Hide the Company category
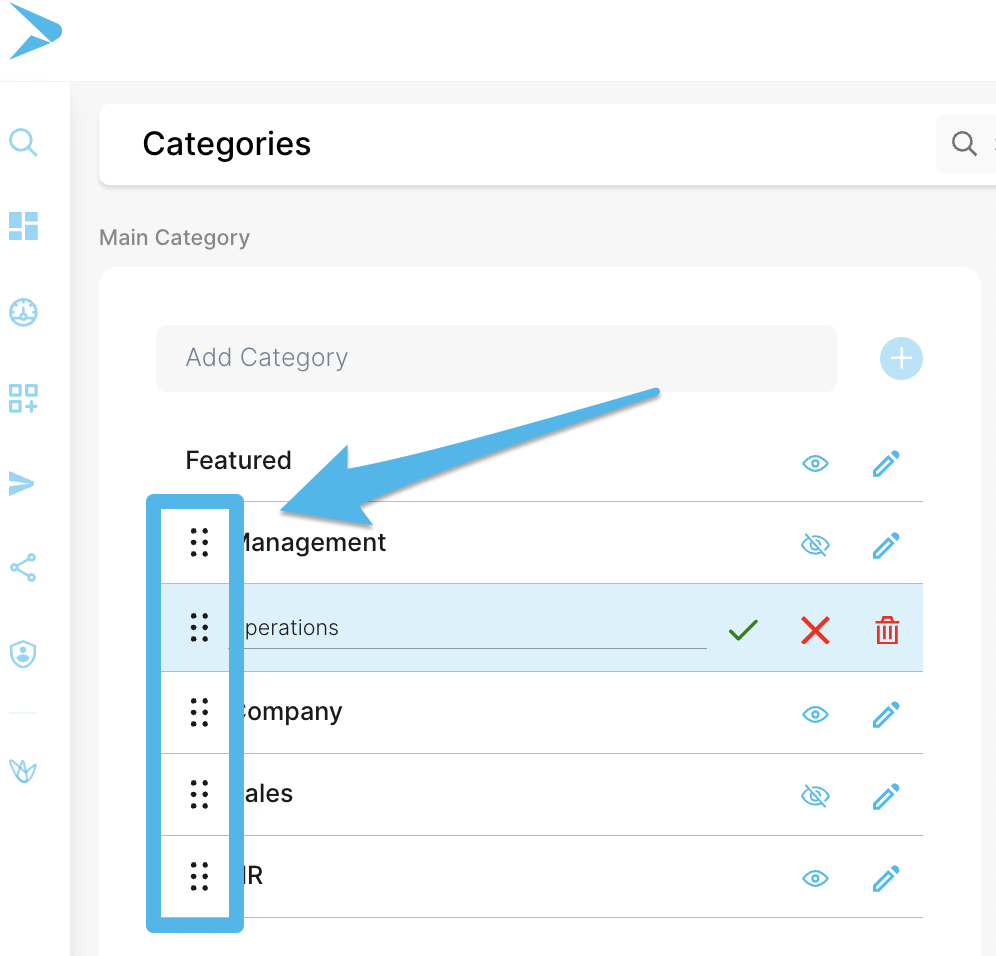This screenshot has width=996, height=956. tap(816, 714)
